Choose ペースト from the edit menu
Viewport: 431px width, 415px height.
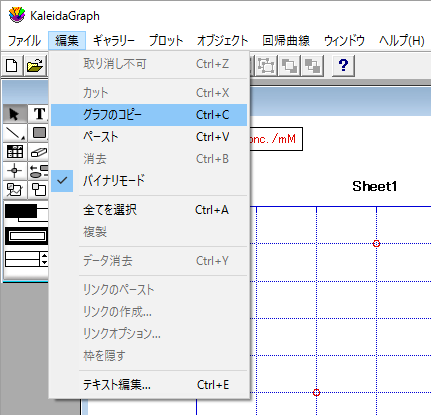[x=149, y=137]
